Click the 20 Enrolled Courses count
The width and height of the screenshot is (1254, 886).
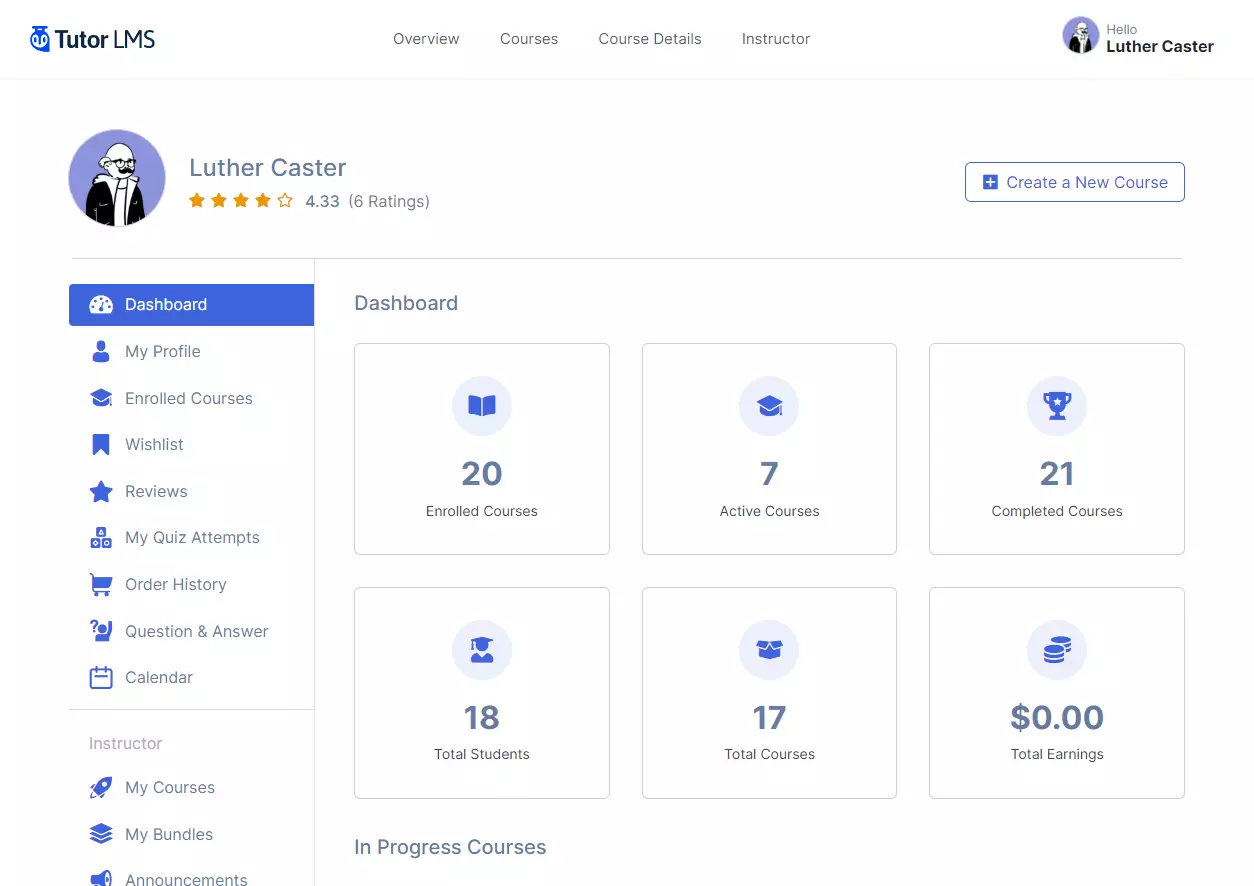[x=482, y=473]
